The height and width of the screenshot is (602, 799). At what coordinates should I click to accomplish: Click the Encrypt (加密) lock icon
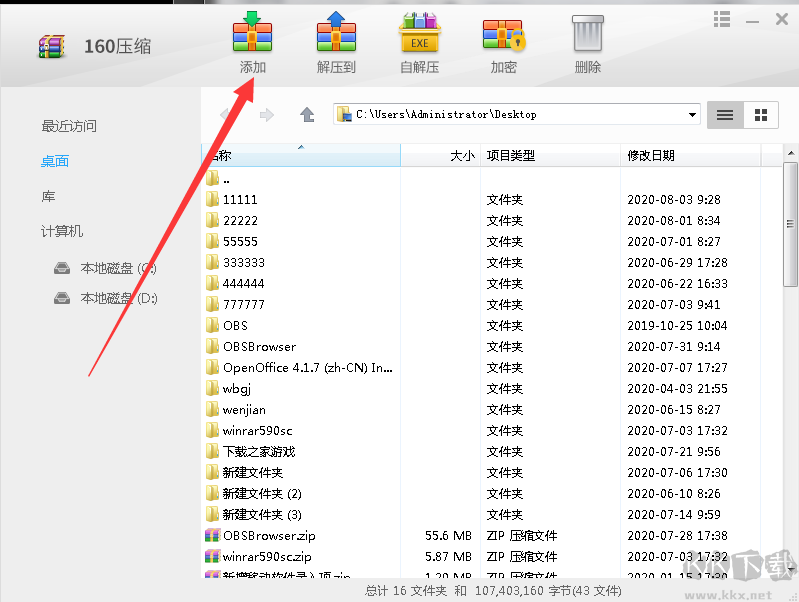[503, 35]
